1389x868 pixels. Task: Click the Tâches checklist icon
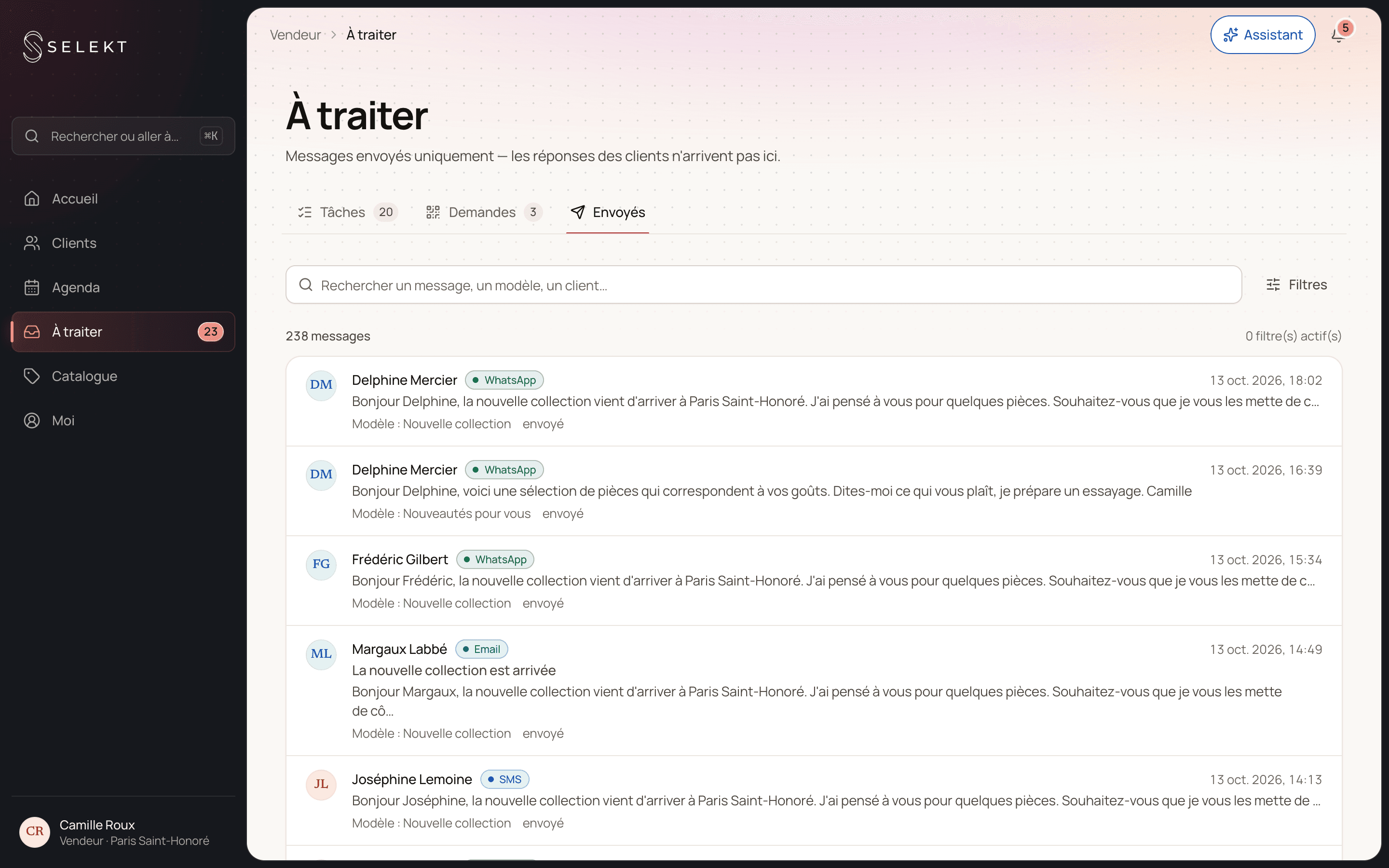305,212
